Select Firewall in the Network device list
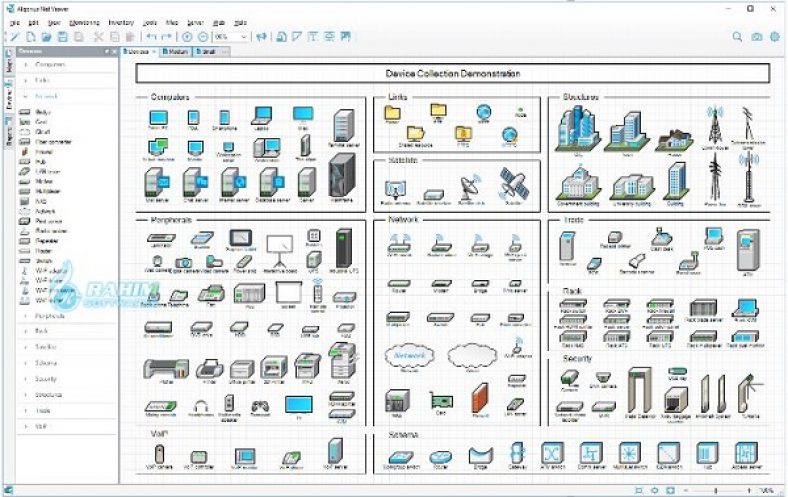 (44, 152)
